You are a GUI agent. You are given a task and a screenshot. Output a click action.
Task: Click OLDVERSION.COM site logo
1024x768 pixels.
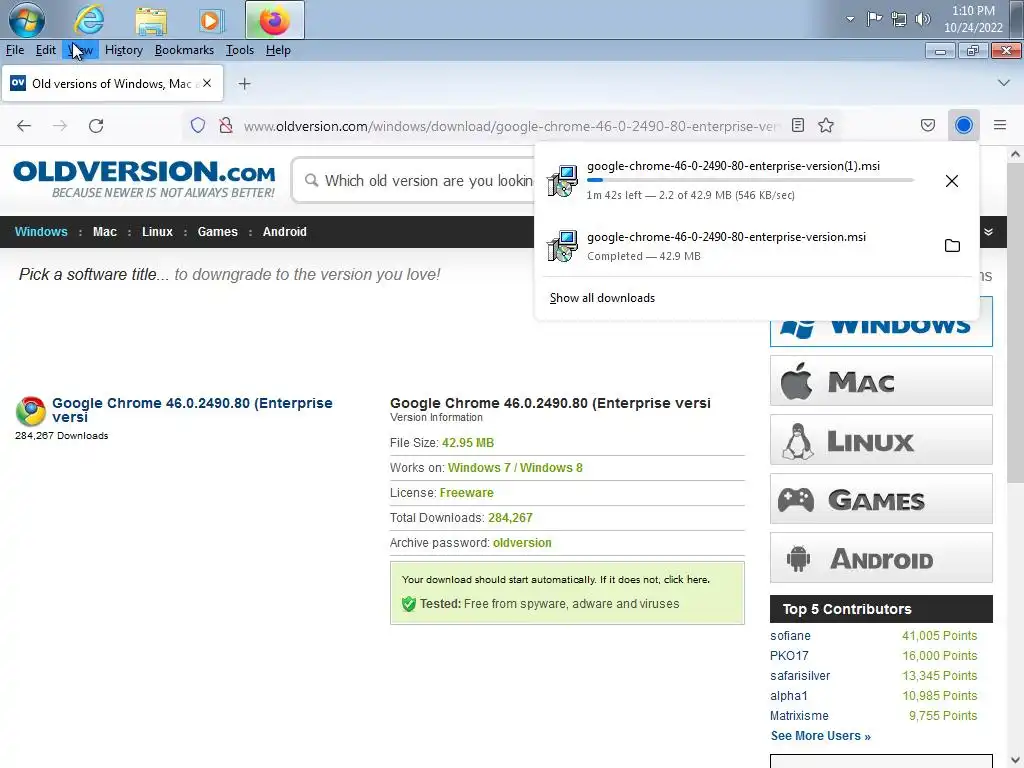[x=144, y=179]
